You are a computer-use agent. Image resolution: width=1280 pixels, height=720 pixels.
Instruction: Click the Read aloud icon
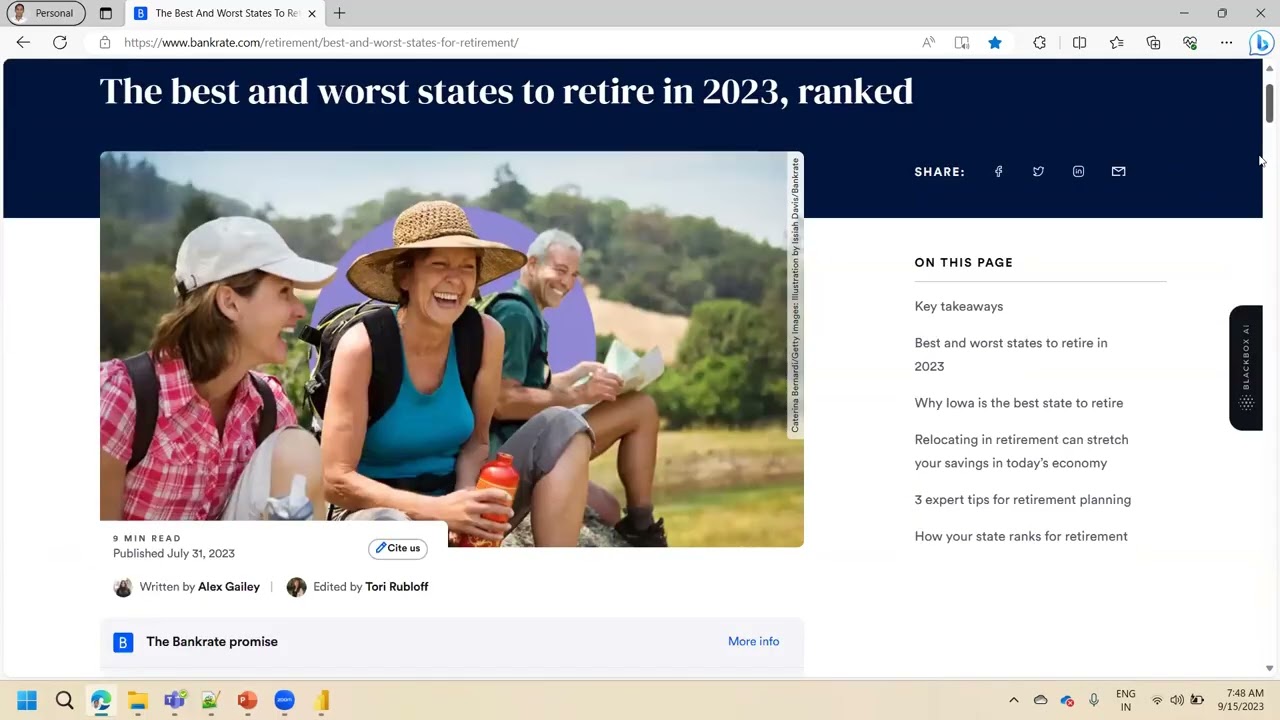click(x=929, y=42)
